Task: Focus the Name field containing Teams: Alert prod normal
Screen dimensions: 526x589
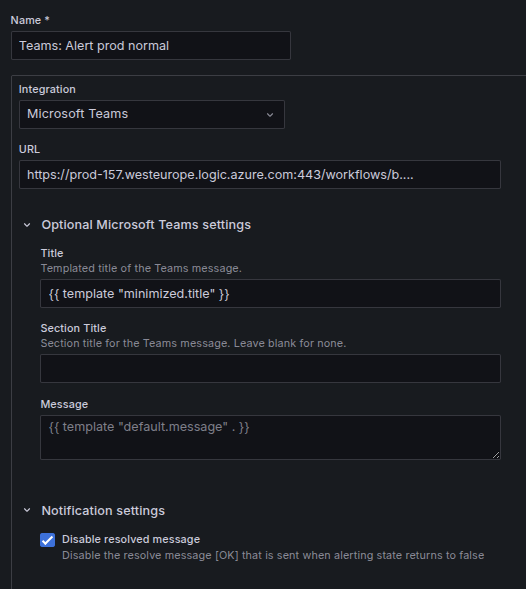Action: coord(151,45)
